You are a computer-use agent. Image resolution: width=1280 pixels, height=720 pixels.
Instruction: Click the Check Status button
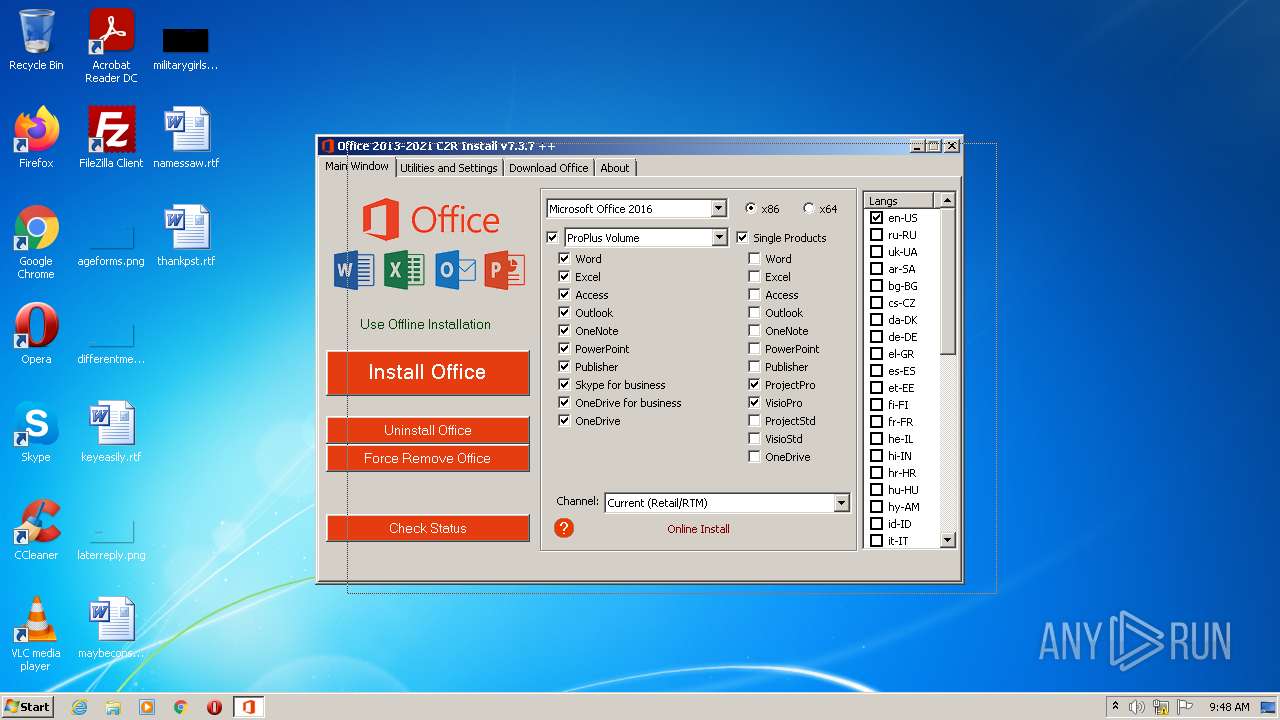428,528
